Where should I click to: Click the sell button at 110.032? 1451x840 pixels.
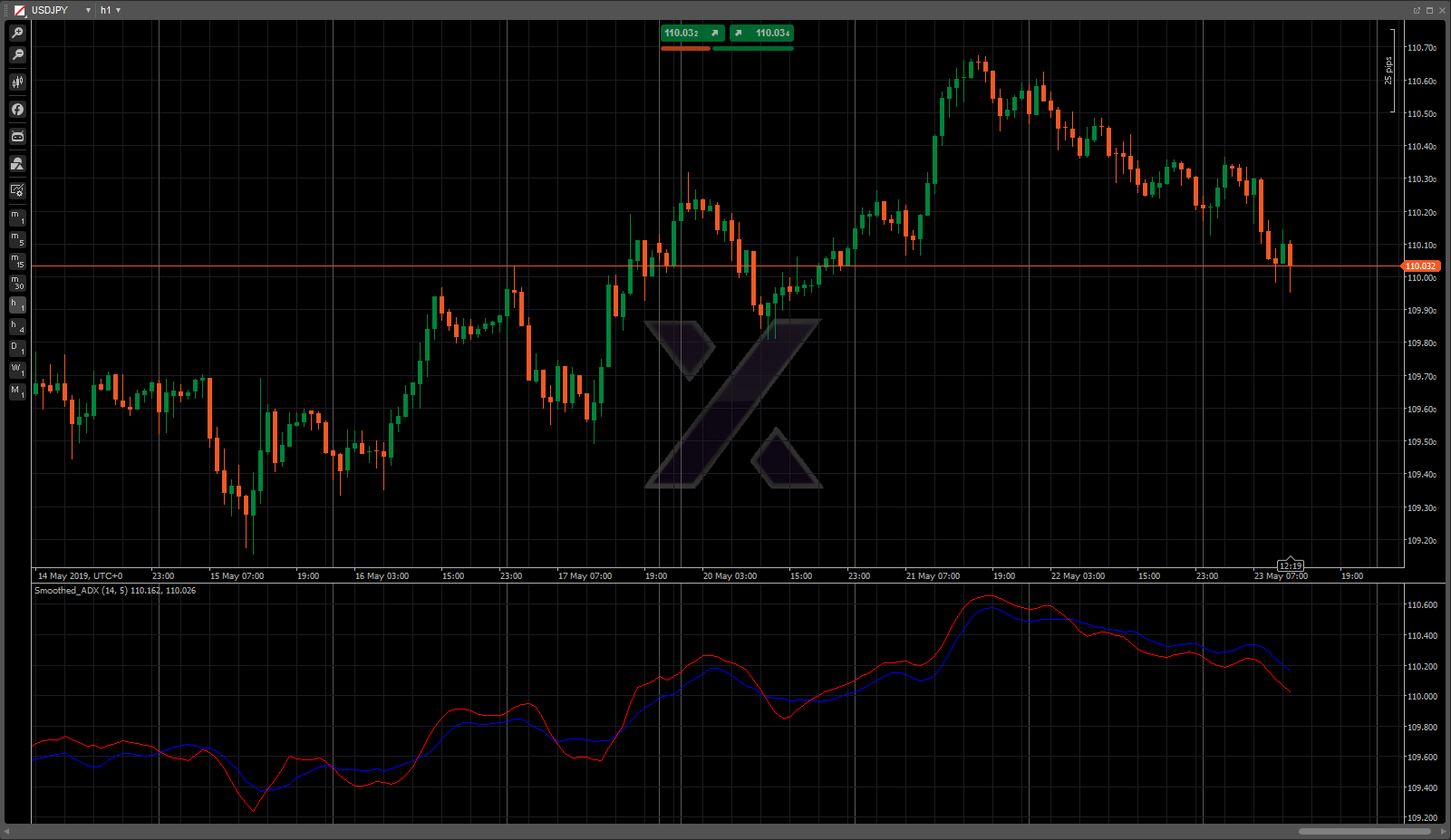(692, 34)
